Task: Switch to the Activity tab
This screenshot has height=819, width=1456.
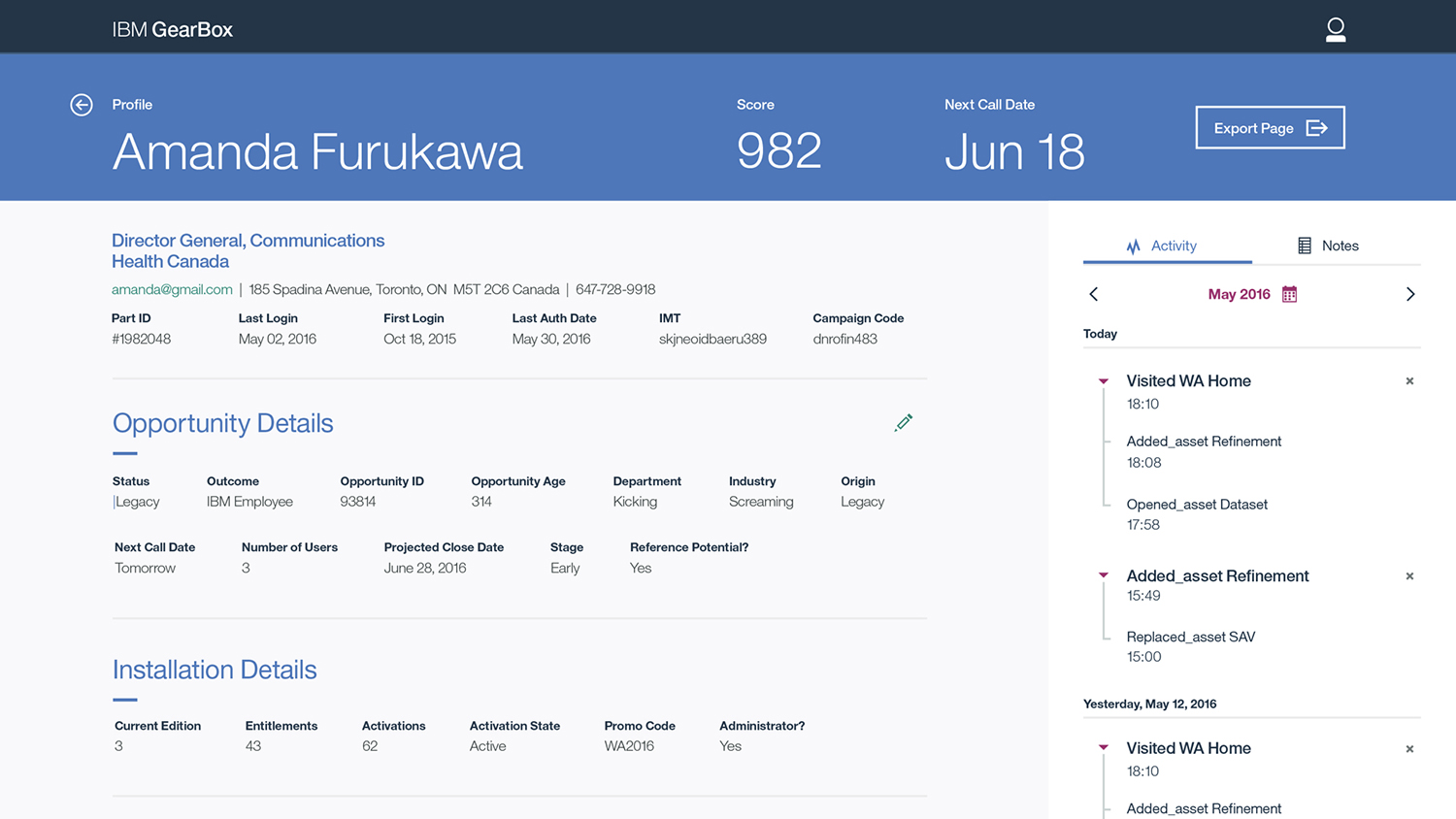Action: tap(1162, 246)
